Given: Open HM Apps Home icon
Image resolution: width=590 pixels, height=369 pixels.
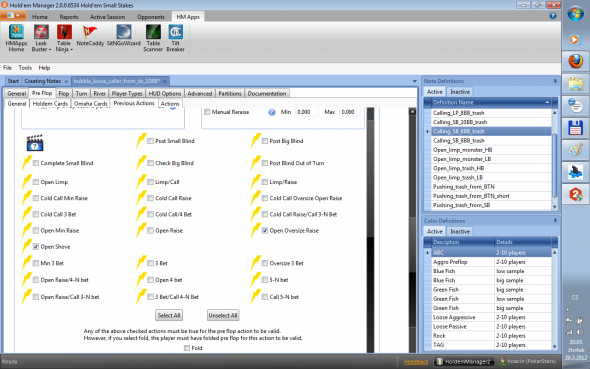Looking at the screenshot, I should (16, 38).
